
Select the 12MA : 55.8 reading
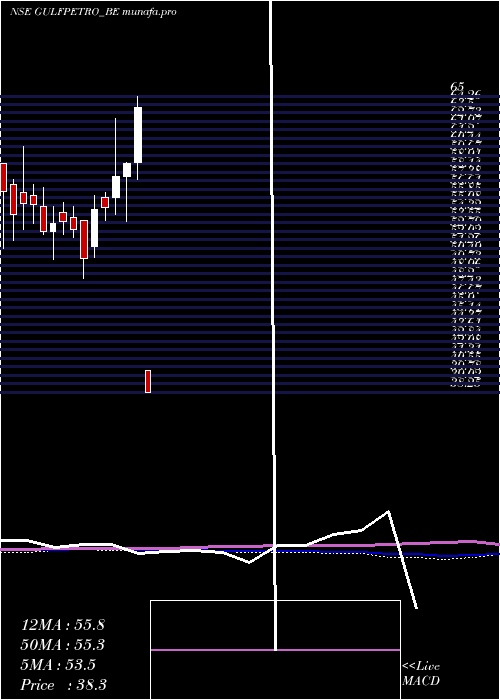coord(63,625)
